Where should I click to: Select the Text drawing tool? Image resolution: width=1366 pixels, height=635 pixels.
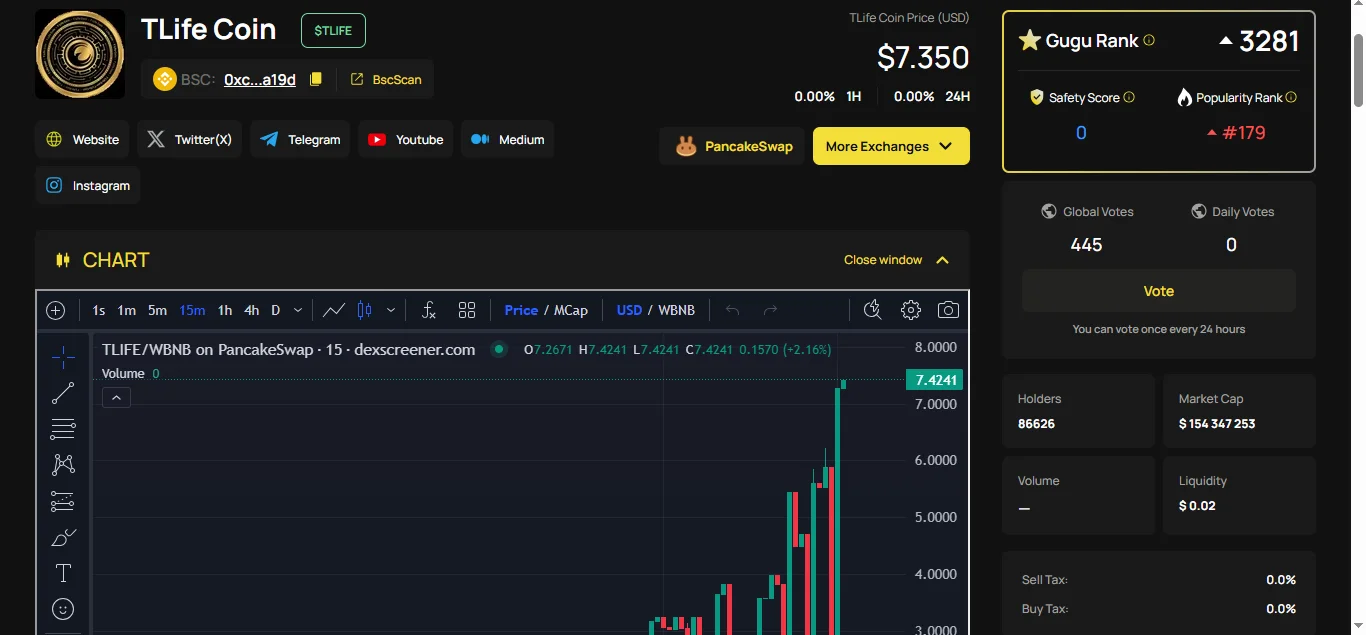pos(63,573)
